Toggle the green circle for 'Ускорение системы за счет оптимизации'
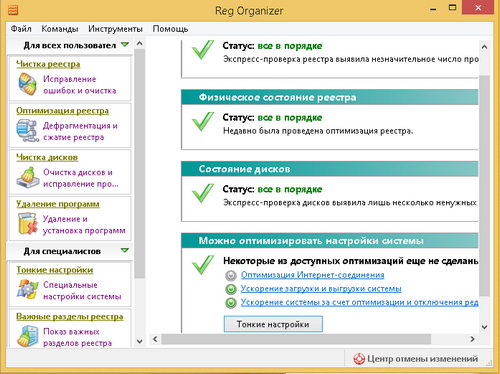This screenshot has height=374, width=500. [231, 303]
